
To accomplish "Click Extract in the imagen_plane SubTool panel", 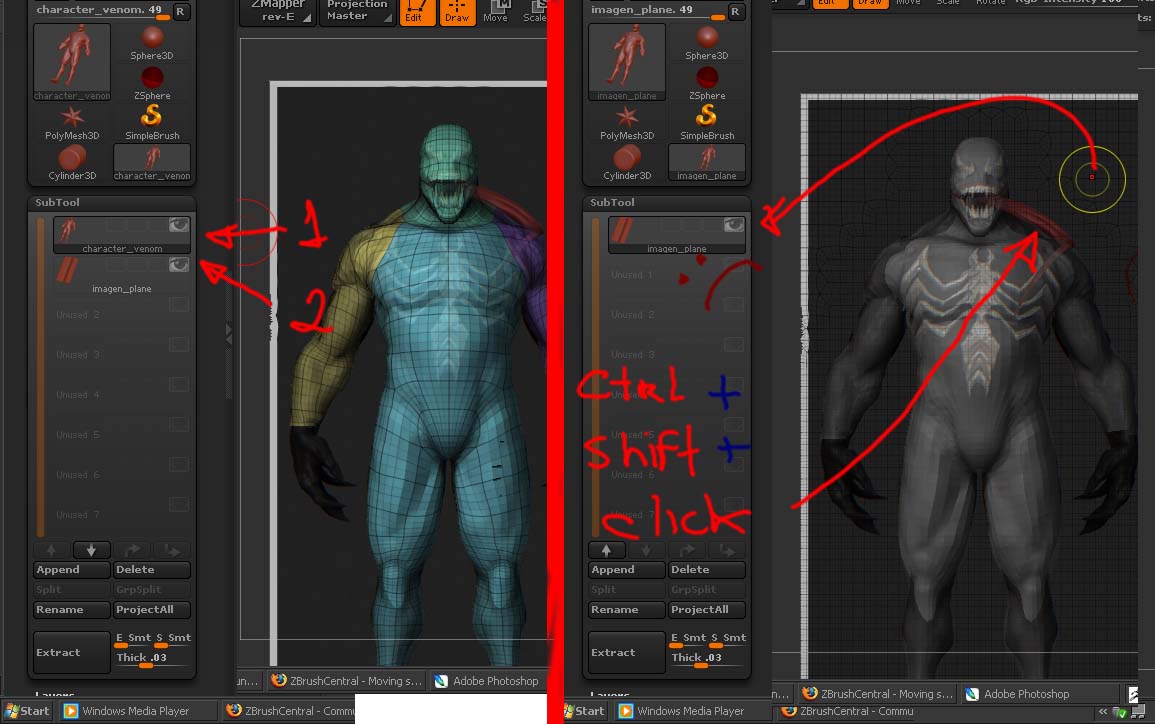I will (x=626, y=653).
